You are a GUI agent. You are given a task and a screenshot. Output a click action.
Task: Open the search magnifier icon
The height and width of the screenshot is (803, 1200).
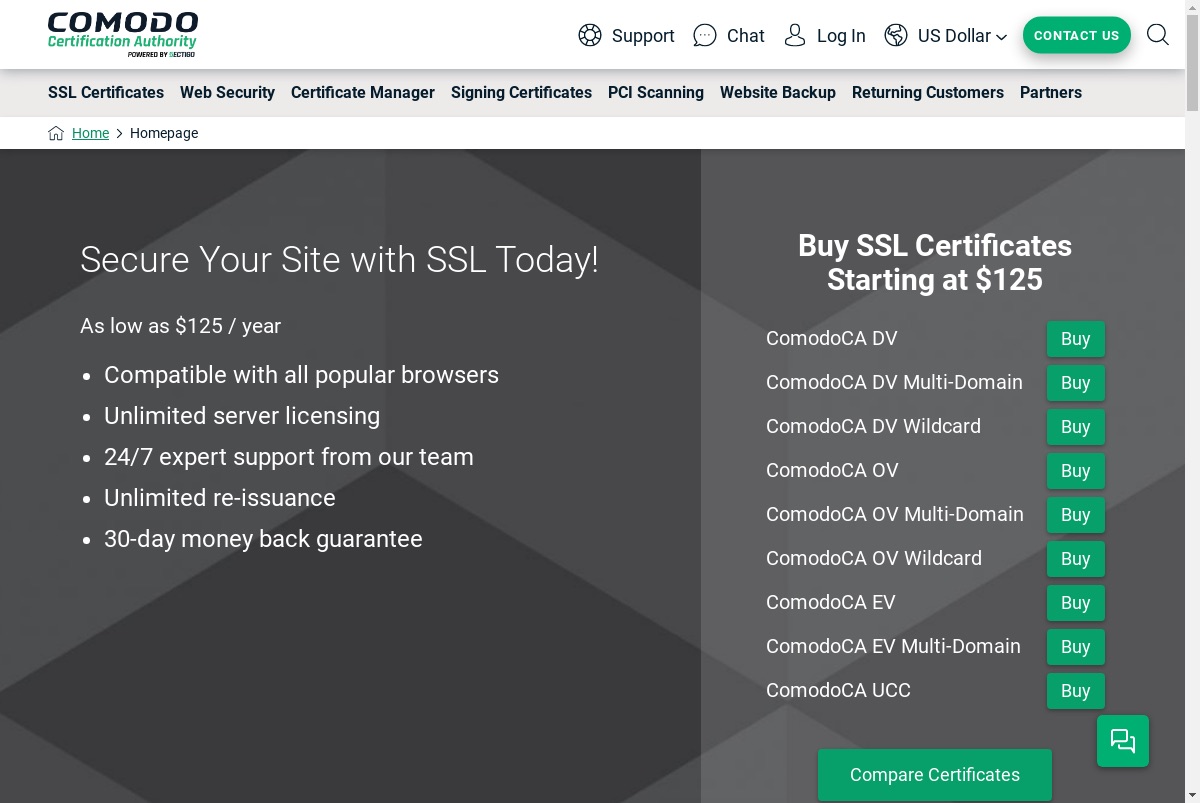(x=1158, y=35)
